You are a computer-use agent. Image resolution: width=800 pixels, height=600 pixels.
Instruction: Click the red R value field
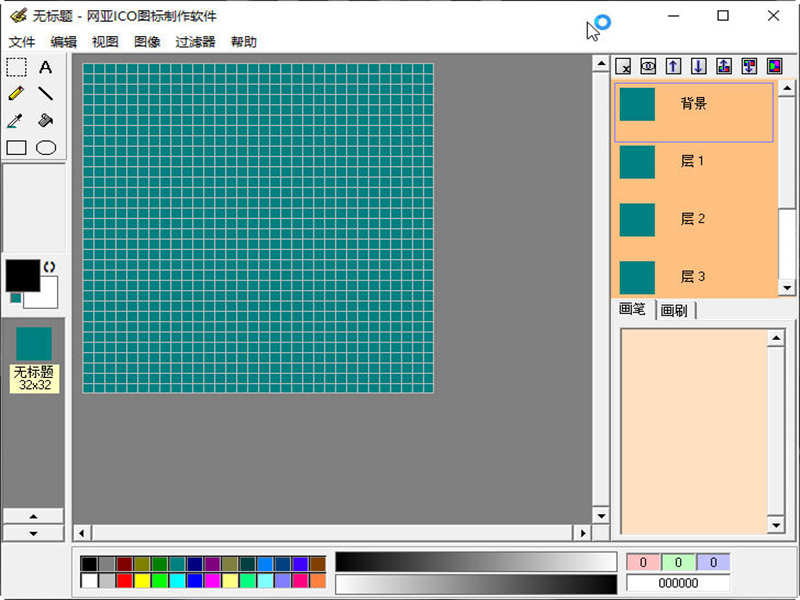tap(643, 562)
